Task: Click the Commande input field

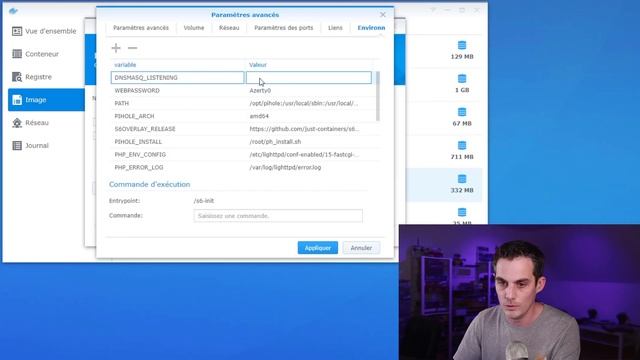Action: tap(278, 216)
